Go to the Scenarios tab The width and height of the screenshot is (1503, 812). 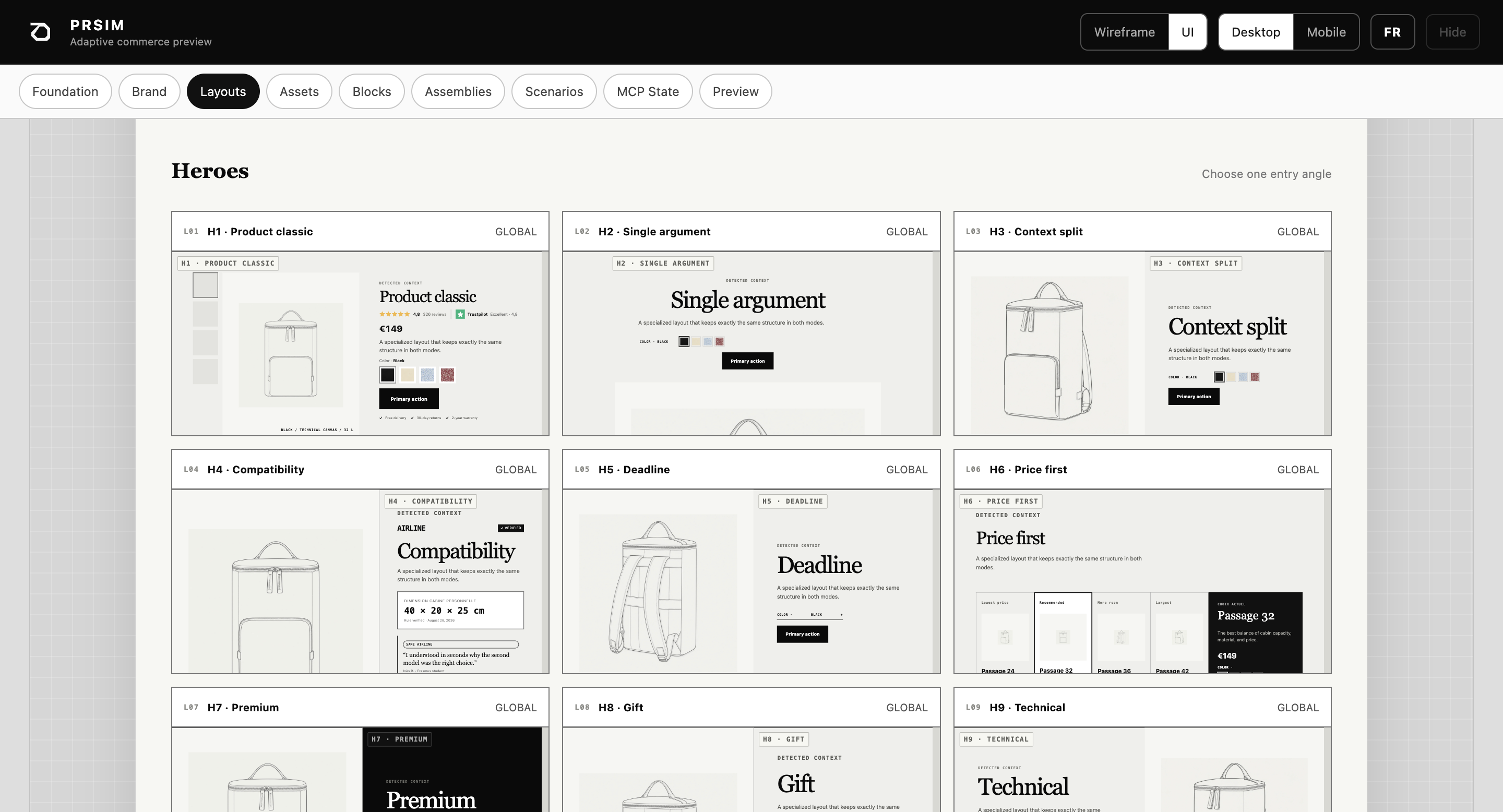[x=554, y=91]
